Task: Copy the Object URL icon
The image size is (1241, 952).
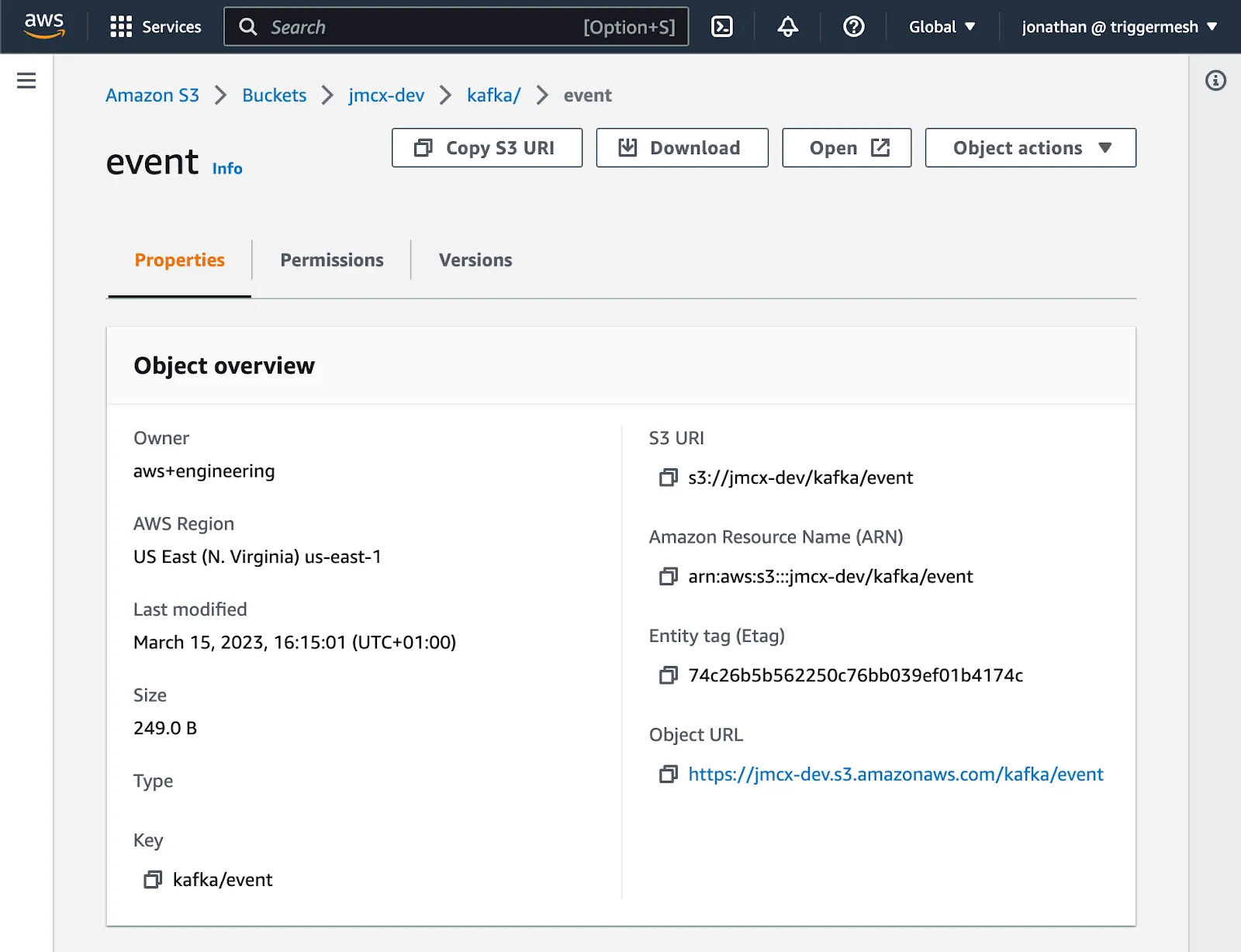Action: tap(668, 774)
